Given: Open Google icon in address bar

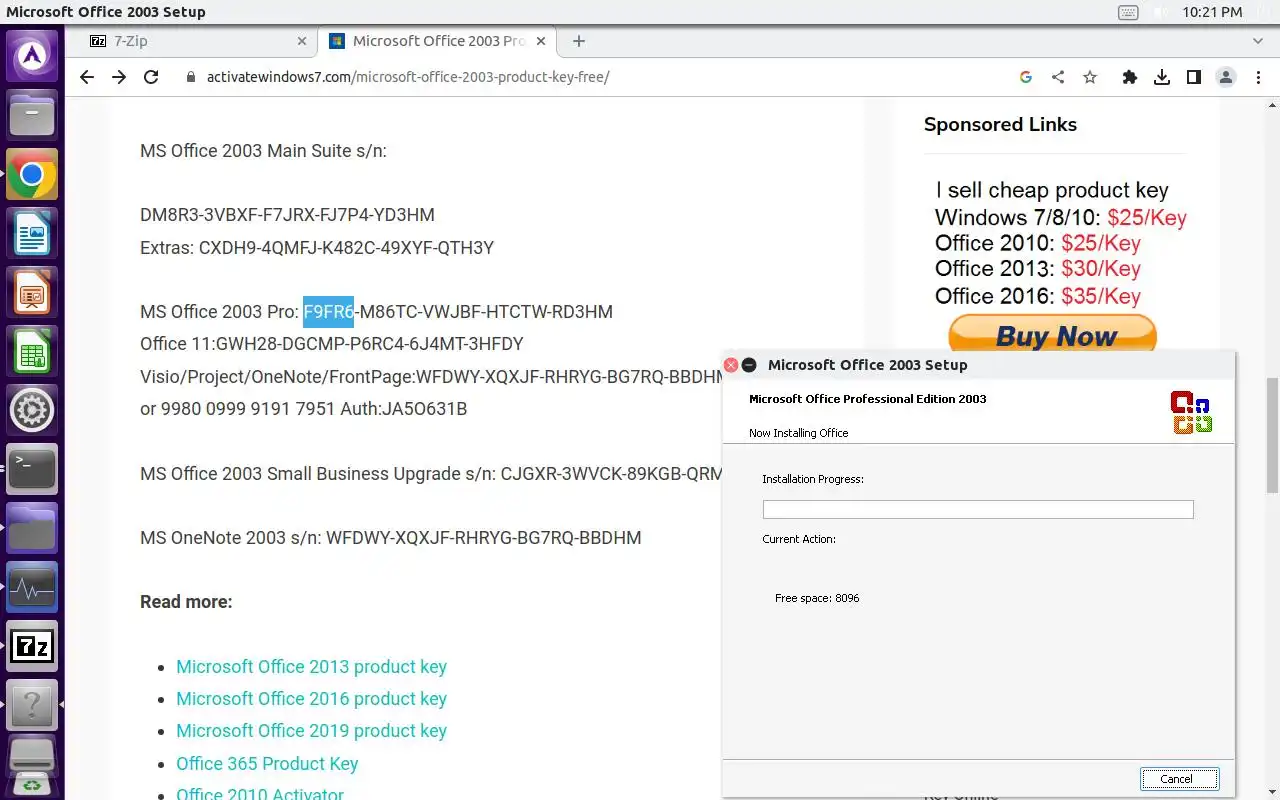Looking at the screenshot, I should click(1026, 77).
